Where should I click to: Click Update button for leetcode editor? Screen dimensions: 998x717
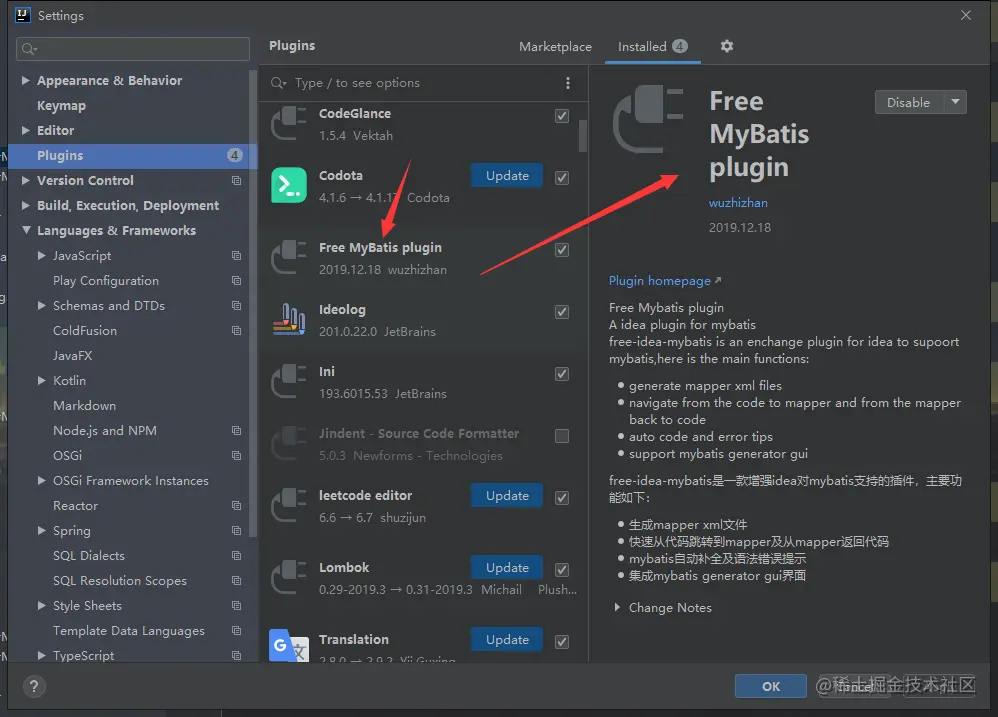point(507,496)
